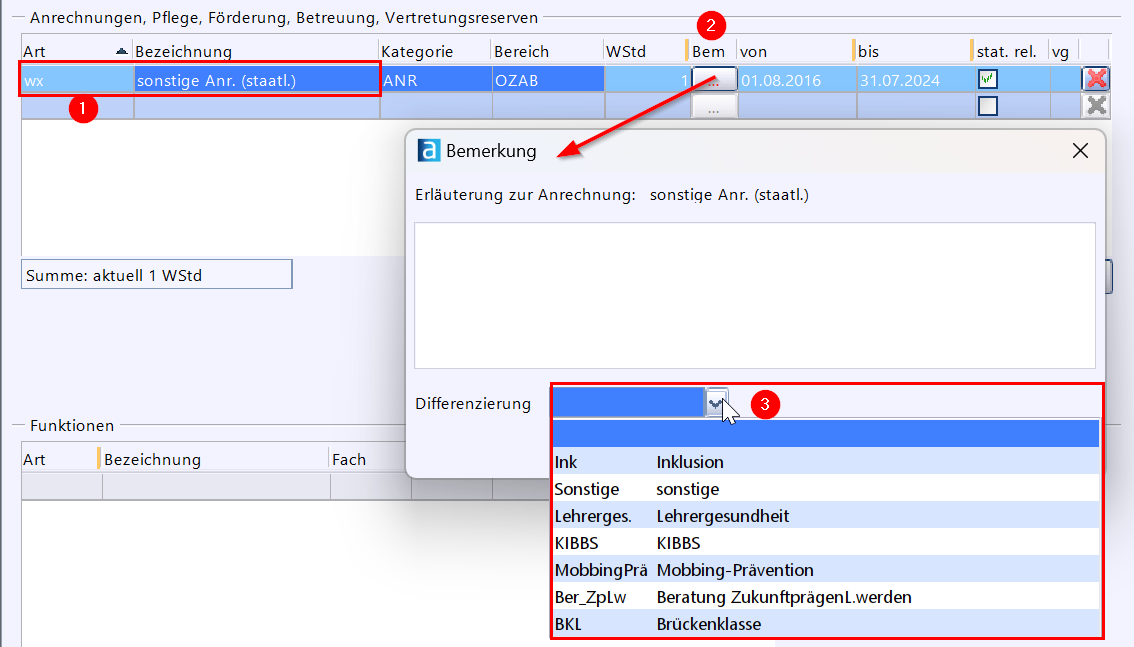Select 'Inklusion' from the Differenzierung list
Image resolution: width=1134 pixels, height=647 pixels.
tap(825, 462)
